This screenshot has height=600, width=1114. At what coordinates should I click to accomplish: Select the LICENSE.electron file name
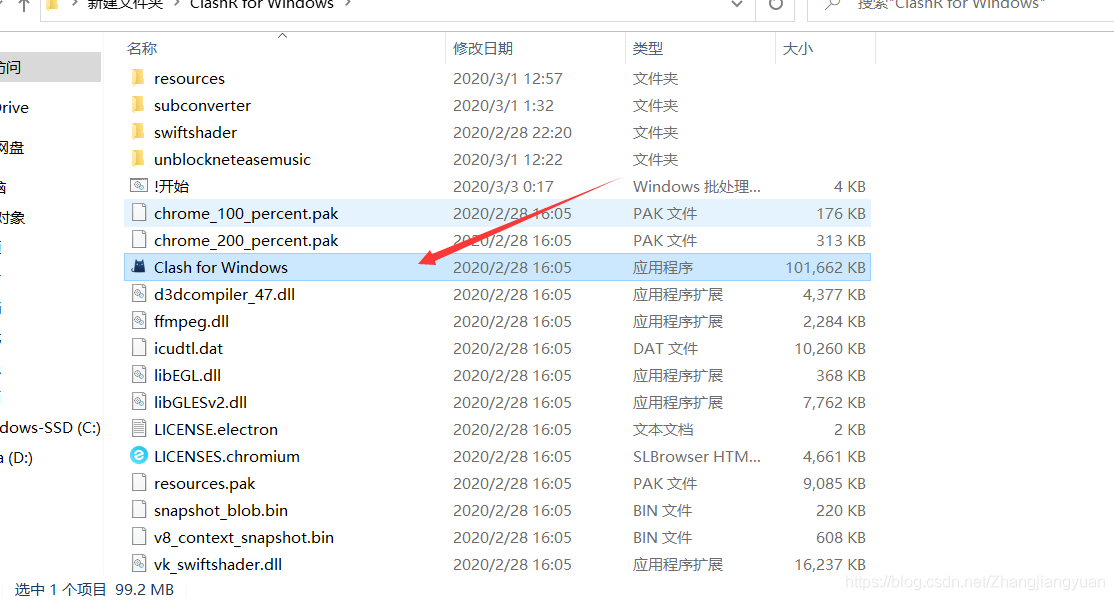pyautogui.click(x=216, y=429)
